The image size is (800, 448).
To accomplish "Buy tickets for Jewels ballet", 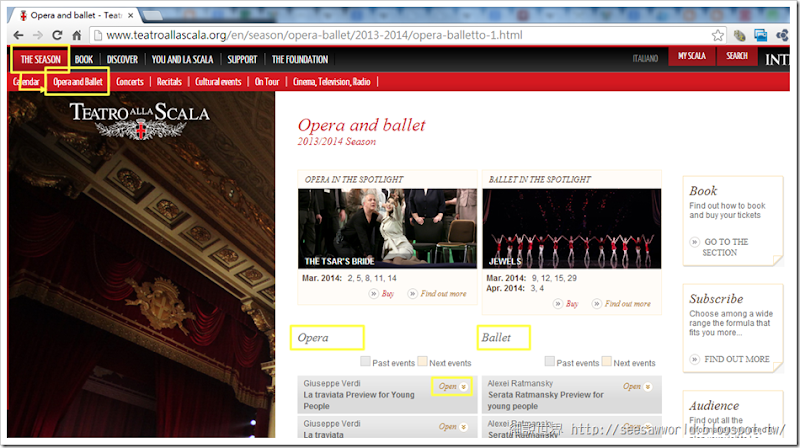I will [x=572, y=304].
